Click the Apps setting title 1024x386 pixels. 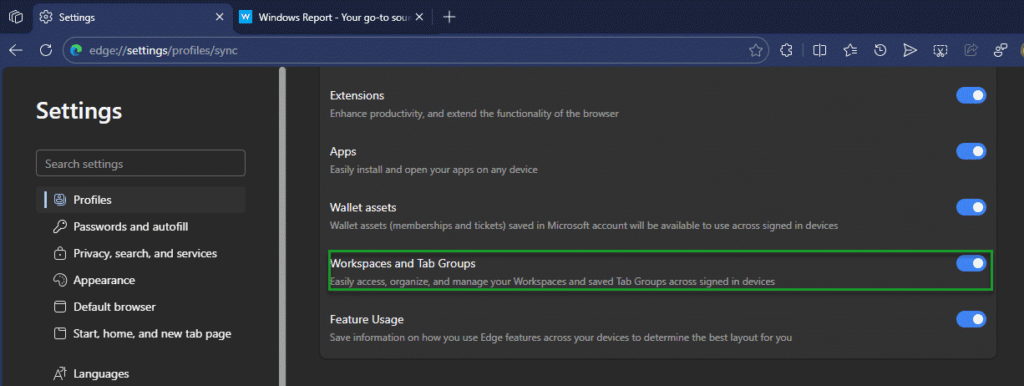(x=343, y=152)
